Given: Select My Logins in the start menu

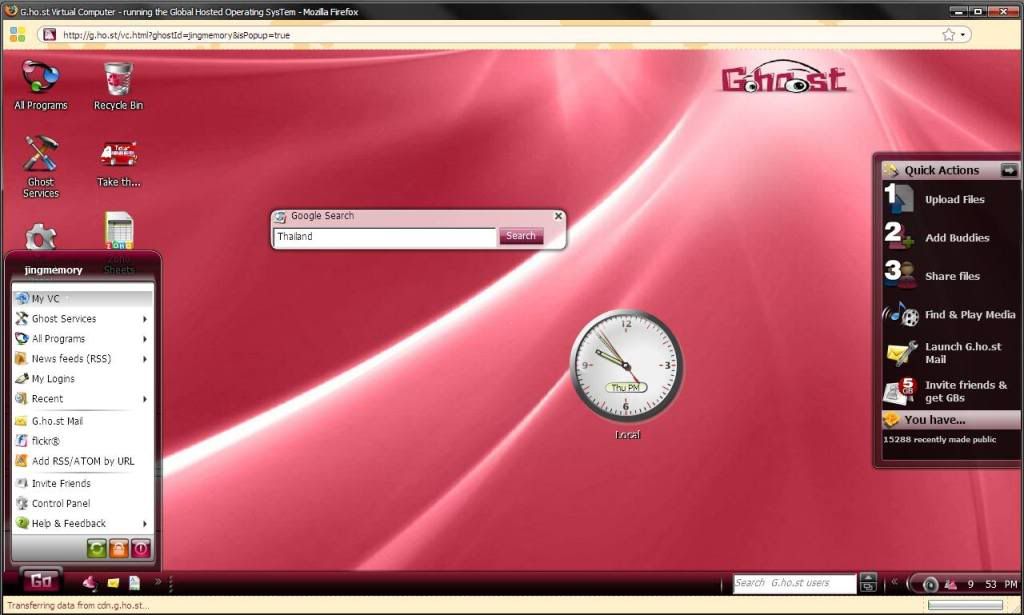Looking at the screenshot, I should tap(82, 379).
